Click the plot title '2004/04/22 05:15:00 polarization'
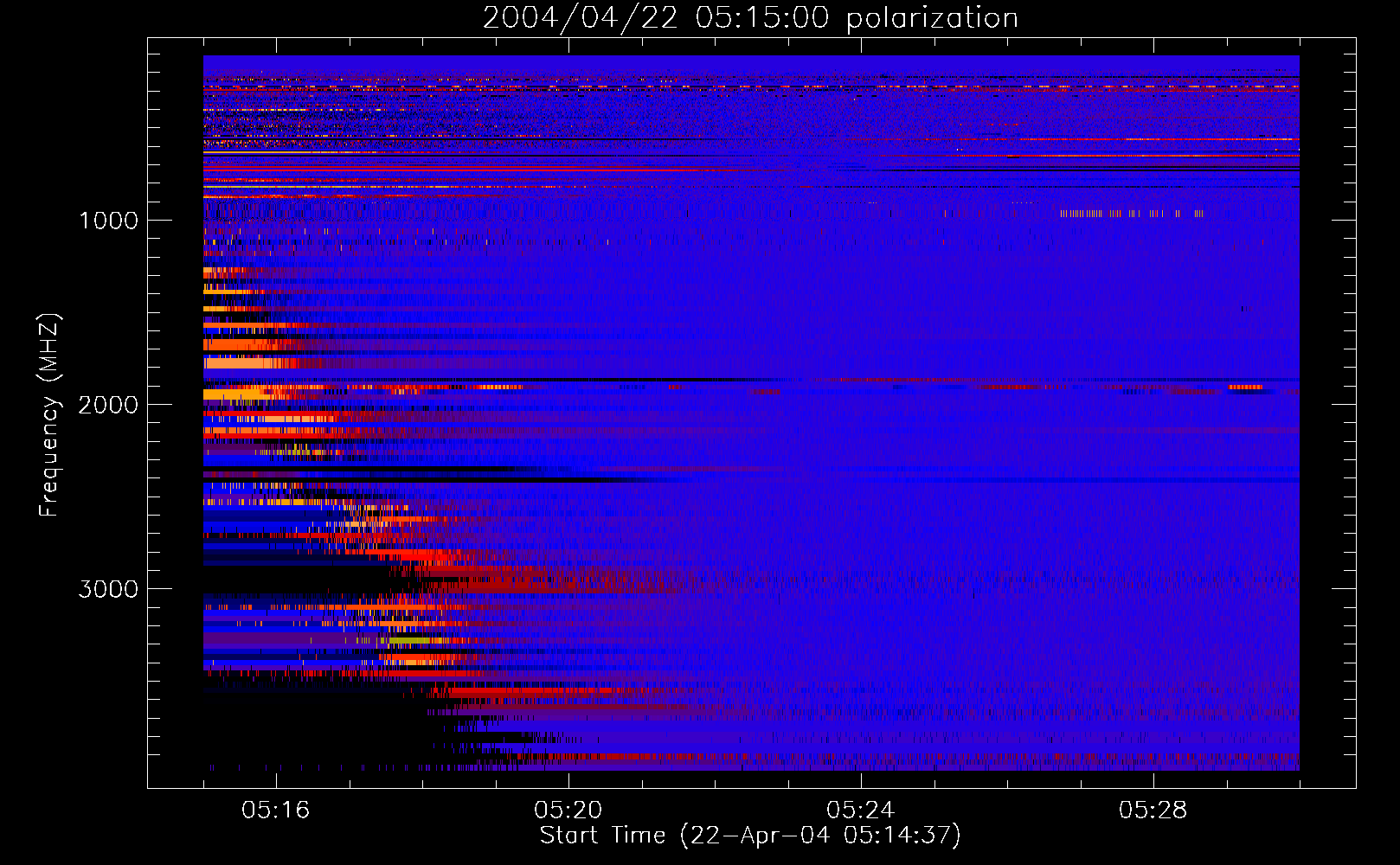Viewport: 1400px width, 865px height. 750,18
